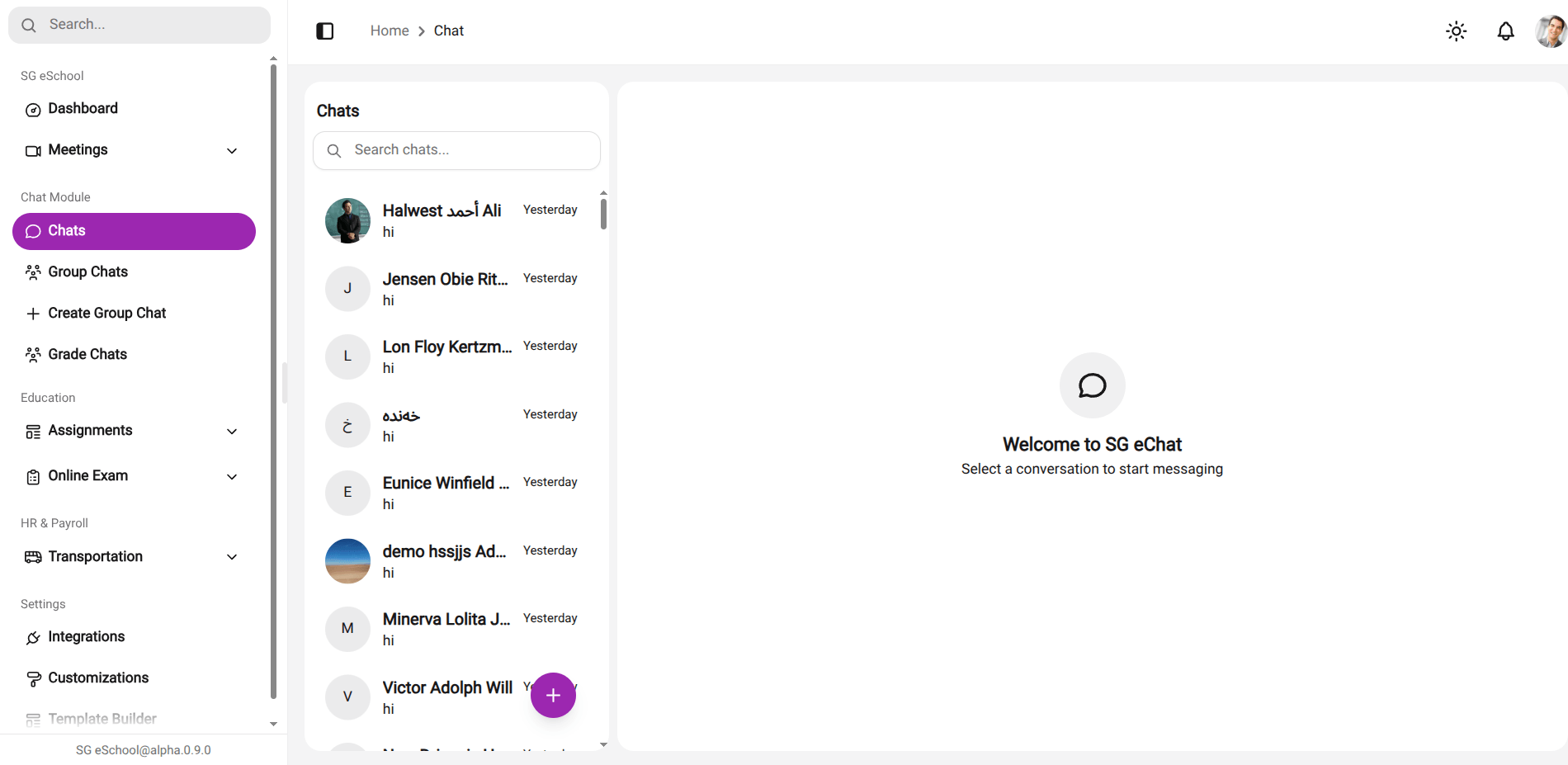1568x765 pixels.
Task: Click the M avatar for Minerva
Action: (x=347, y=629)
